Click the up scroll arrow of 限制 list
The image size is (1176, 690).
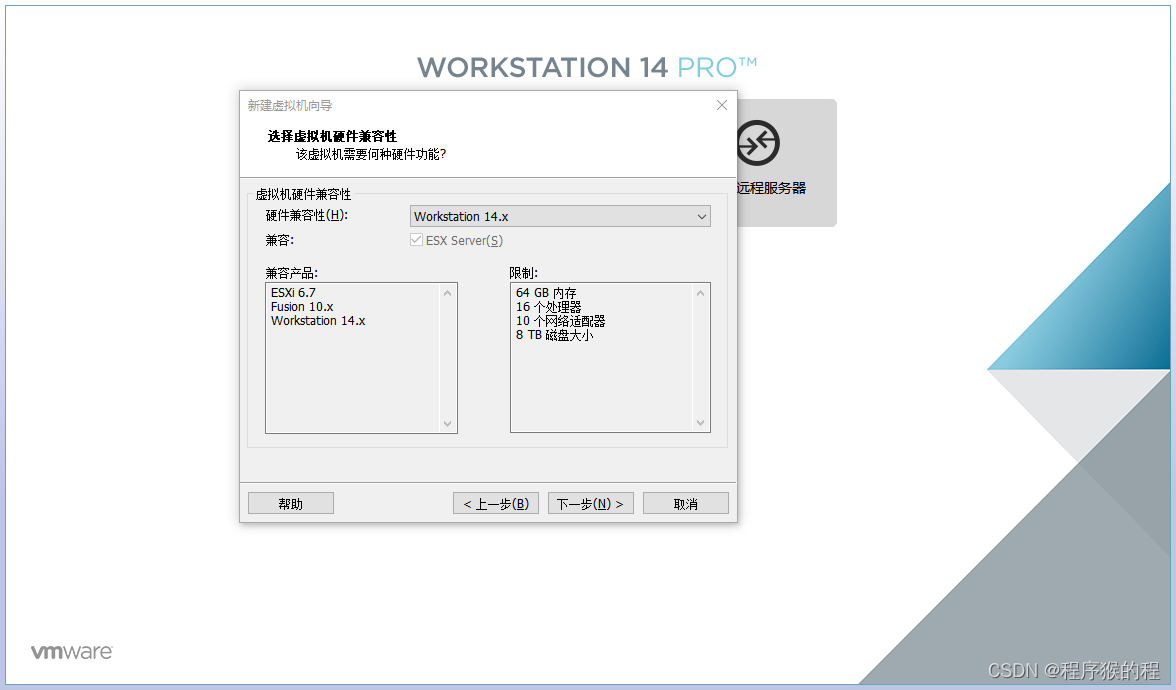(702, 290)
